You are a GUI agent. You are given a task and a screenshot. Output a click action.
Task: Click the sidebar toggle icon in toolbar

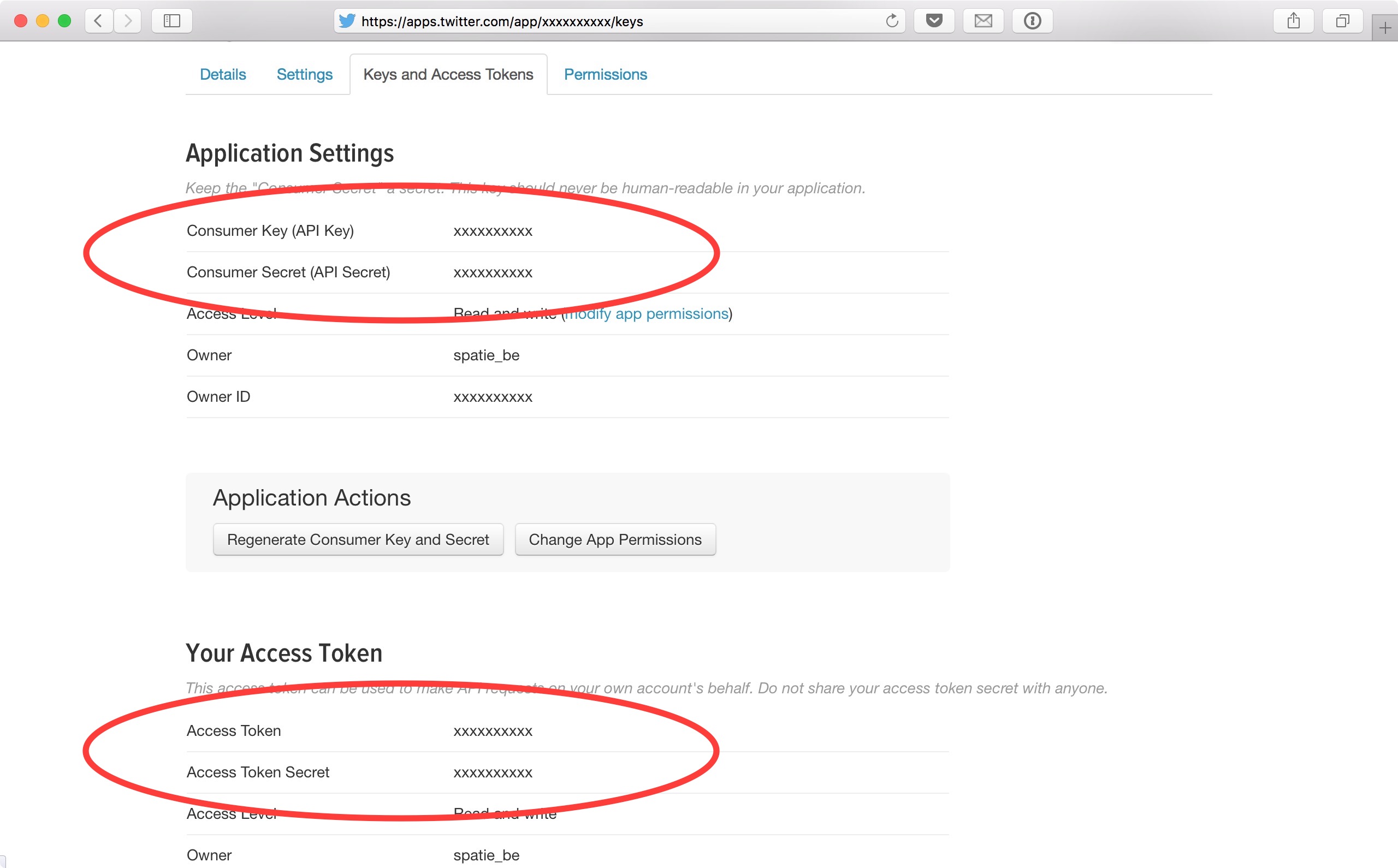click(x=171, y=19)
